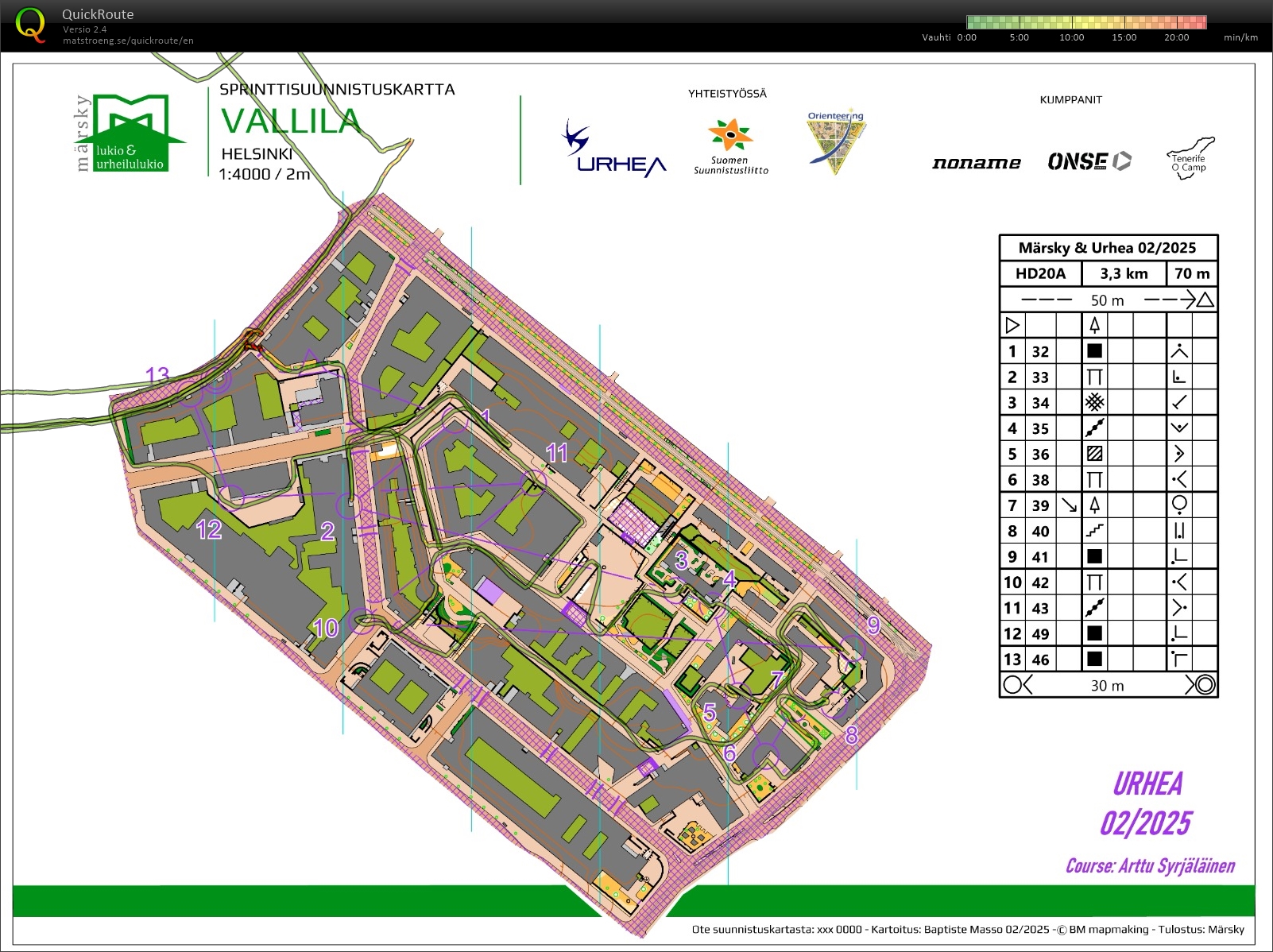Image resolution: width=1273 pixels, height=952 pixels.
Task: Click the start triangle symbol in control descriptions
Action: [1012, 325]
